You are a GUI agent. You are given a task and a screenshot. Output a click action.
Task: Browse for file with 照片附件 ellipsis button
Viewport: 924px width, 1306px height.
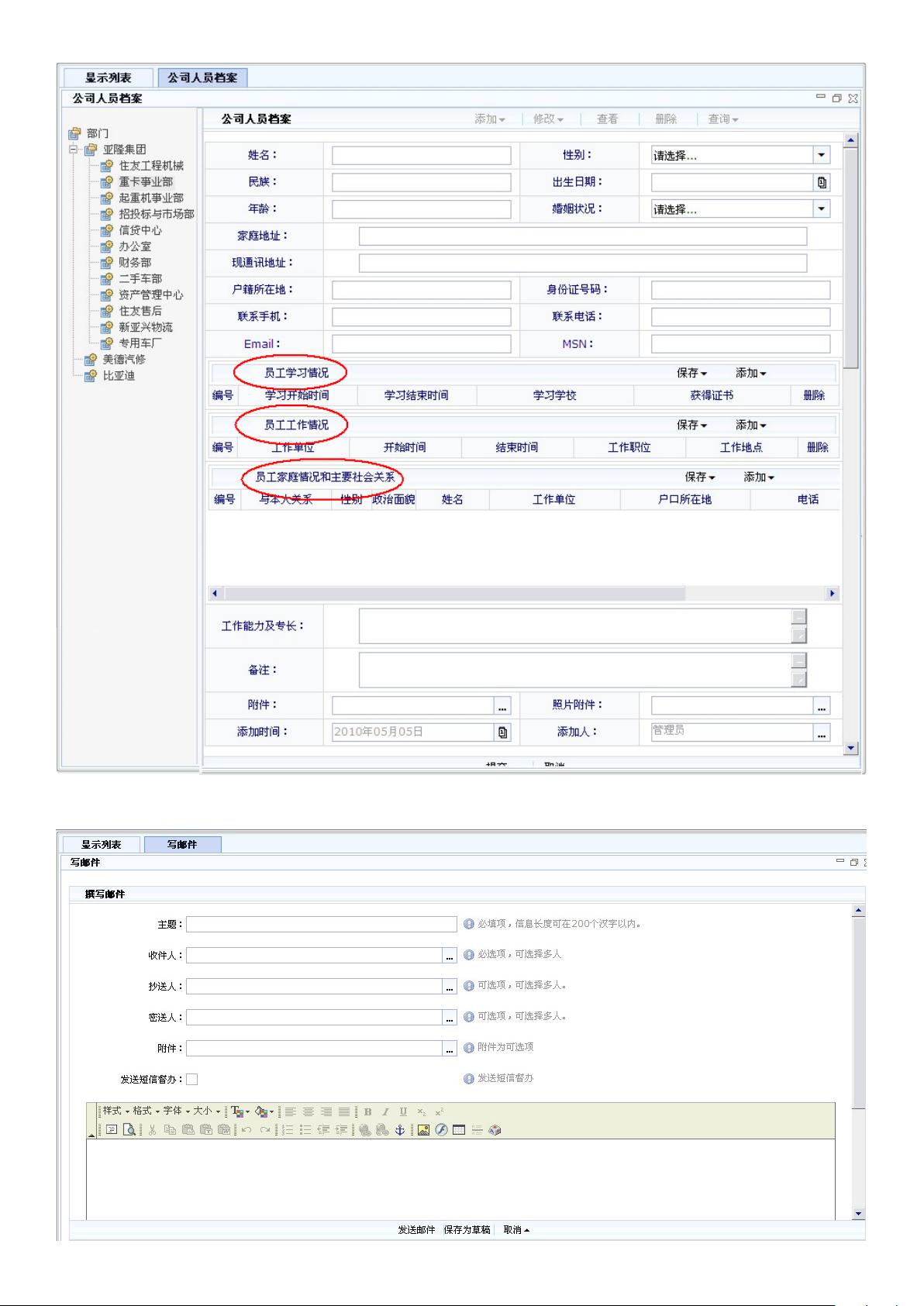coord(822,706)
